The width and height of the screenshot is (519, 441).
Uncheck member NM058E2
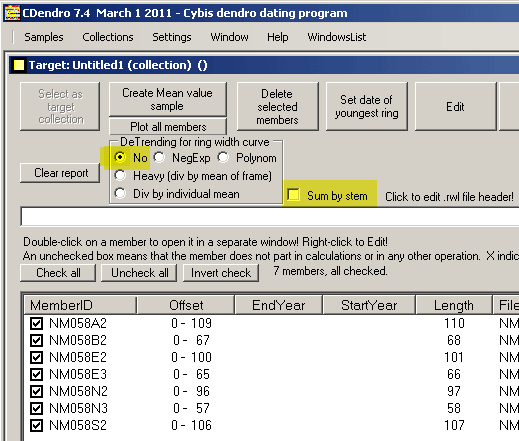(x=36, y=357)
